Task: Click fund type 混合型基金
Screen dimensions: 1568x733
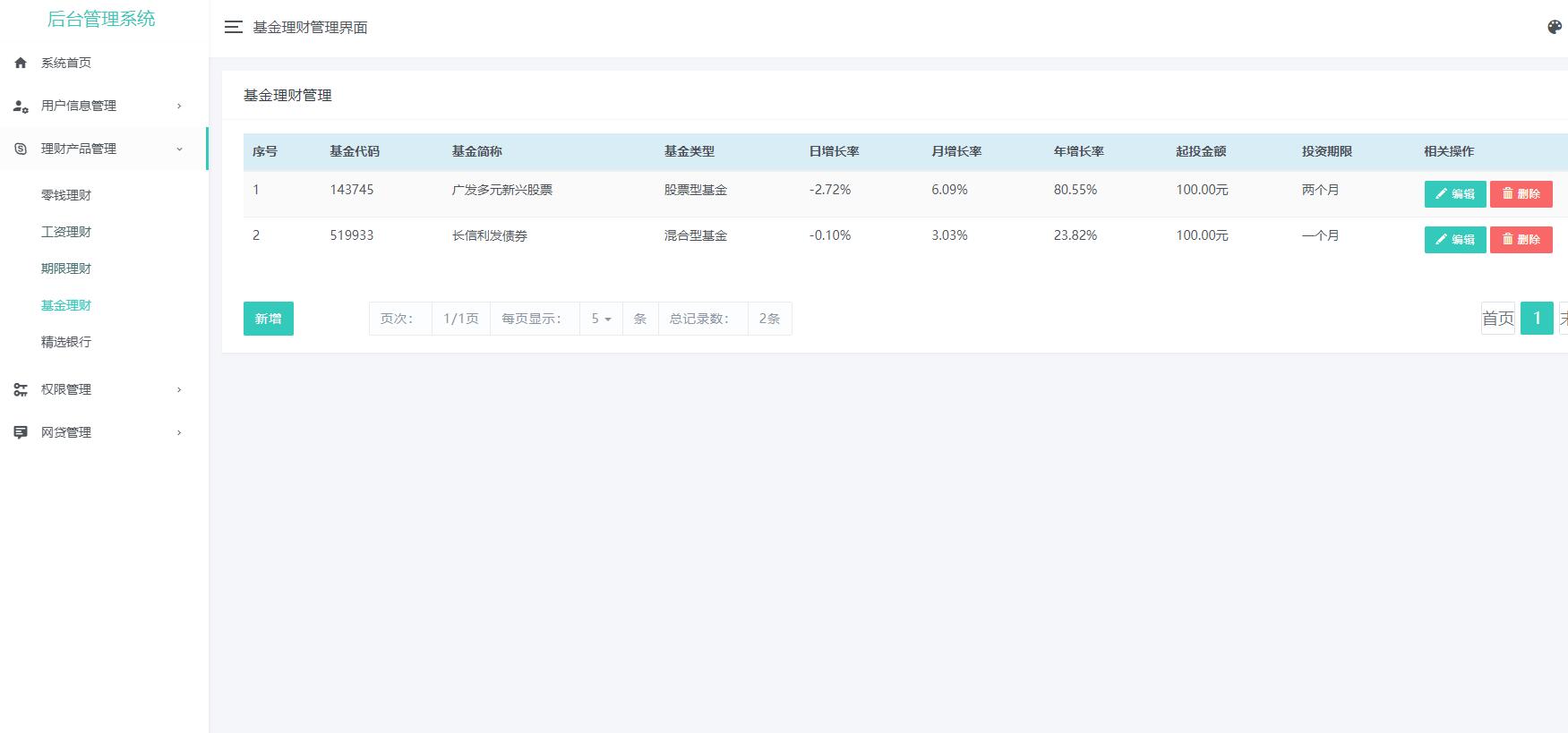Action: click(x=696, y=235)
